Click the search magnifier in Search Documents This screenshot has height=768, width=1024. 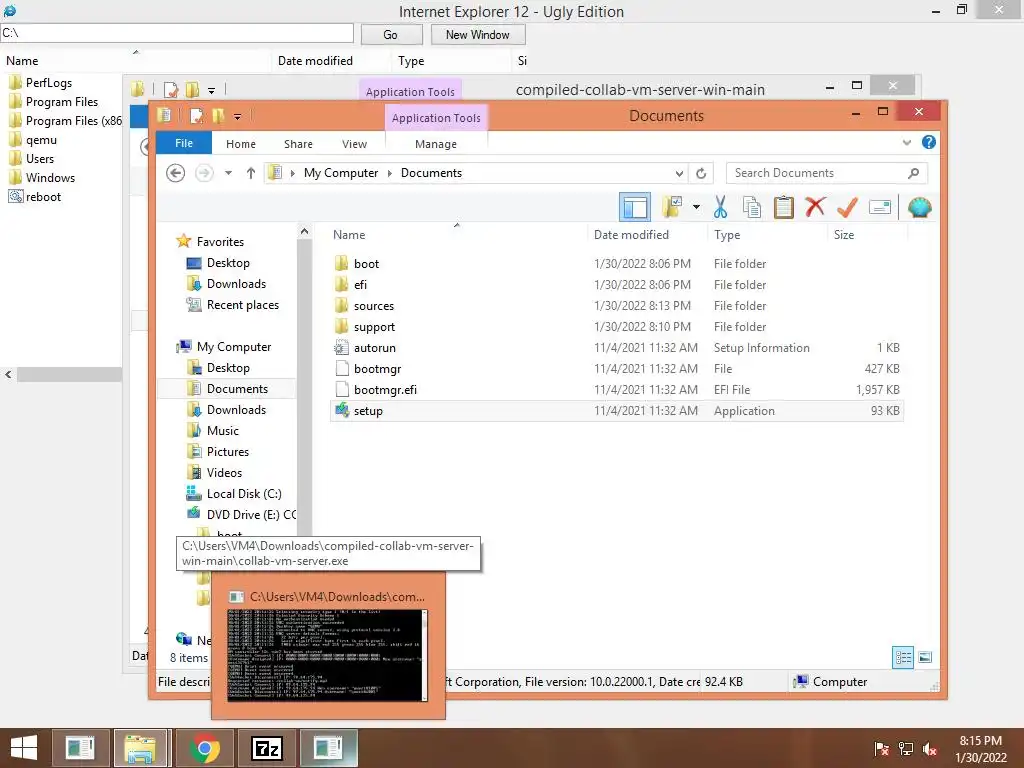coord(914,173)
